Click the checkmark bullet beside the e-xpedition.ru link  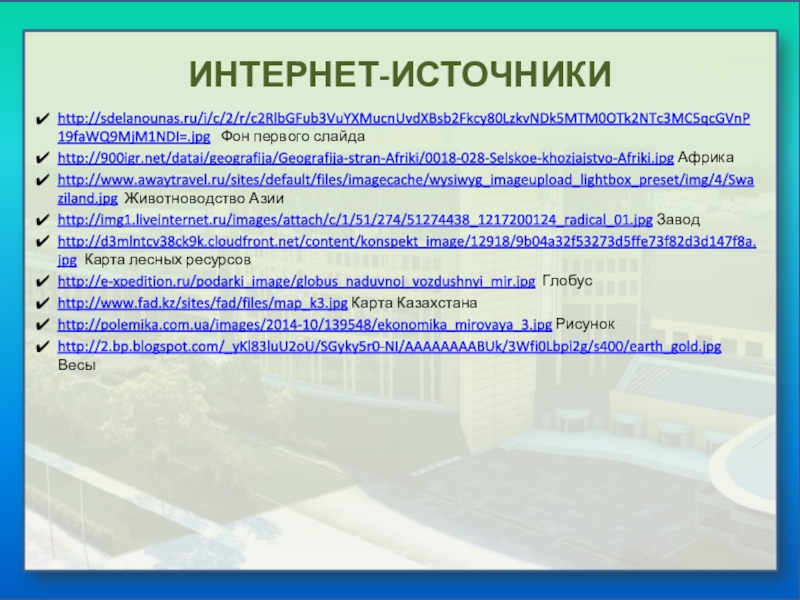[x=42, y=282]
